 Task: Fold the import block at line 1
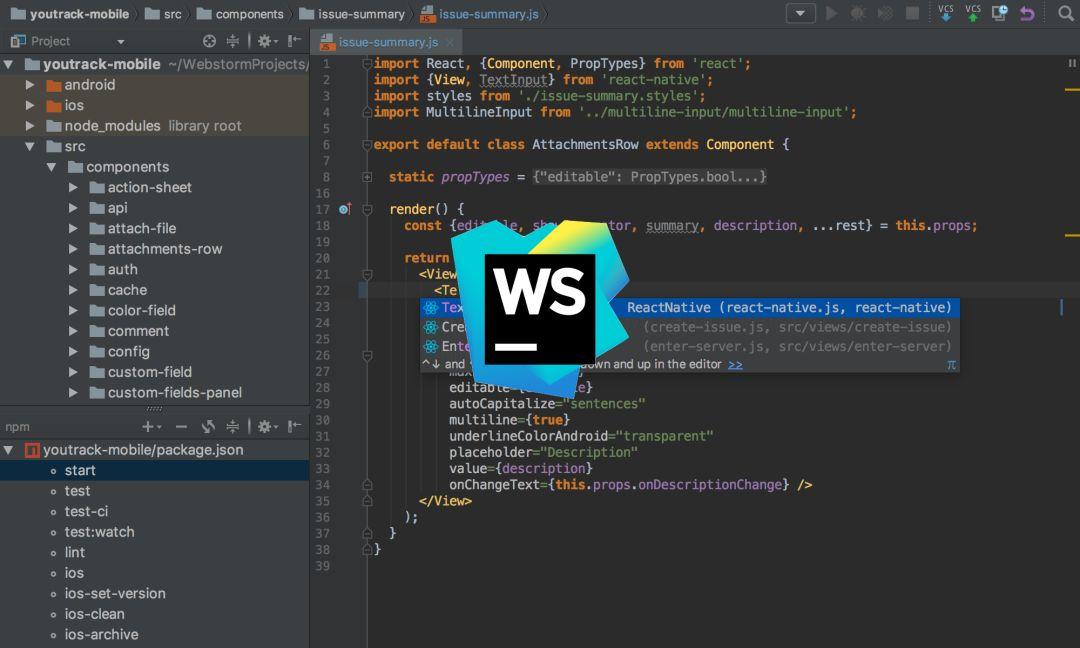pyautogui.click(x=367, y=64)
